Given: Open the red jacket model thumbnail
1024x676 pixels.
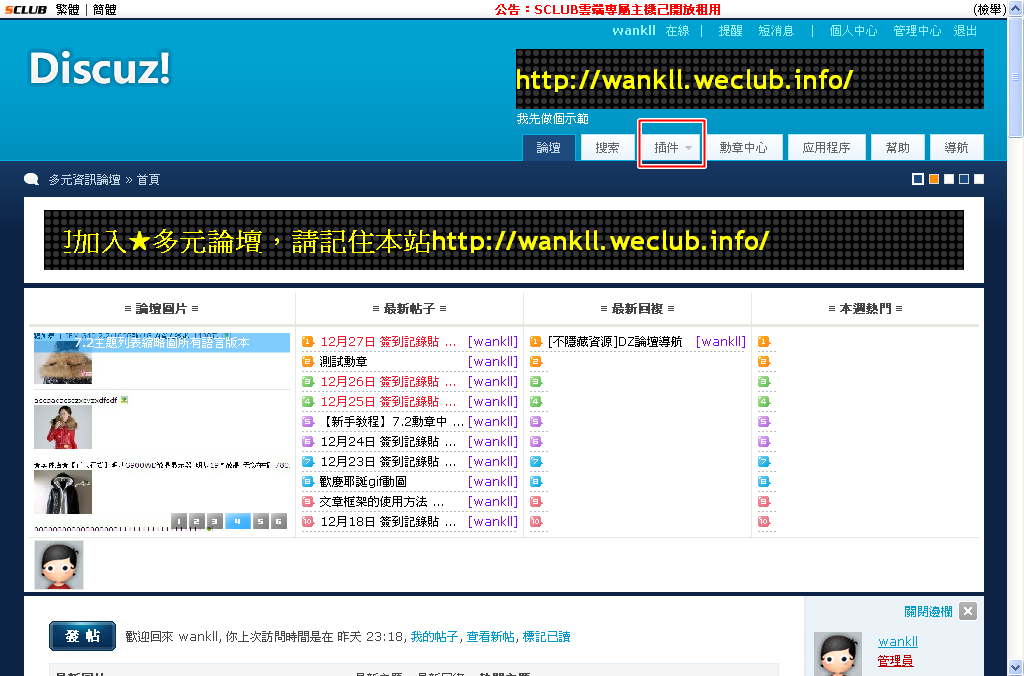Looking at the screenshot, I should pyautogui.click(x=63, y=427).
